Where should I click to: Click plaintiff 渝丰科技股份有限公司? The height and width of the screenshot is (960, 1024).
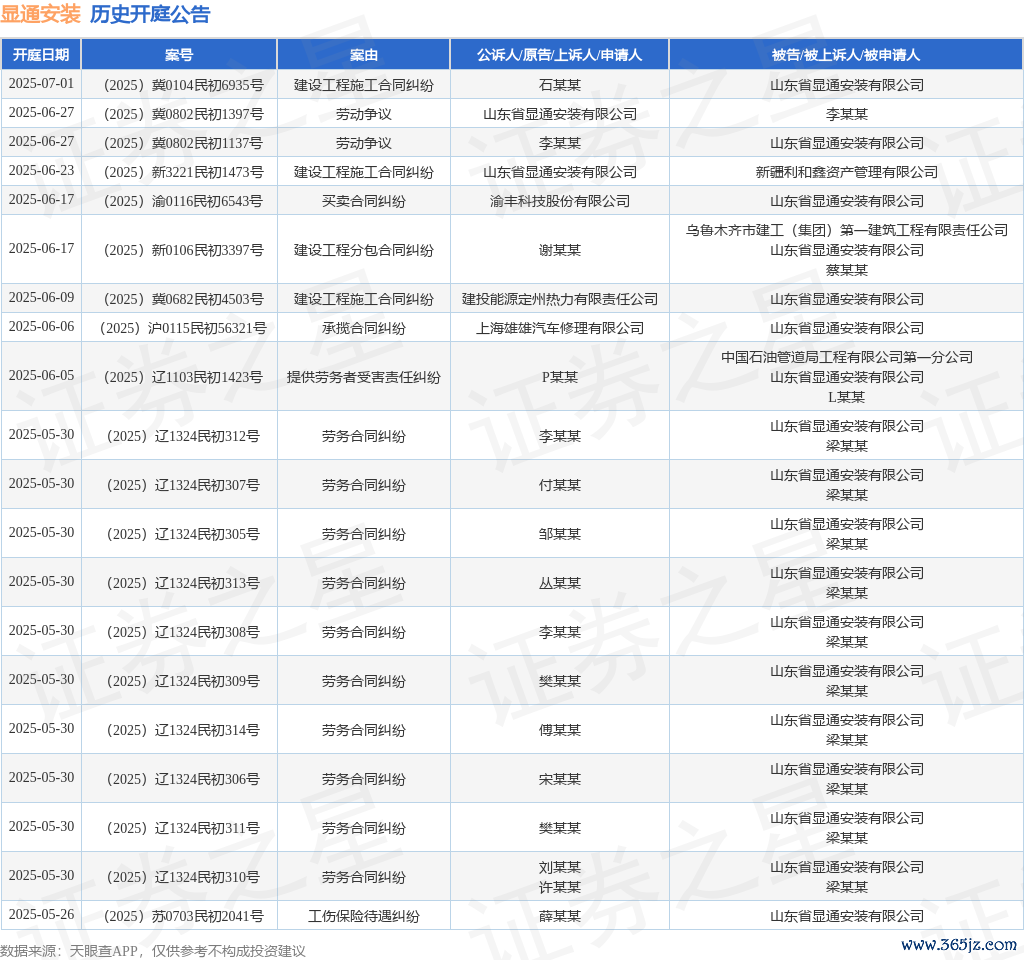click(x=560, y=201)
